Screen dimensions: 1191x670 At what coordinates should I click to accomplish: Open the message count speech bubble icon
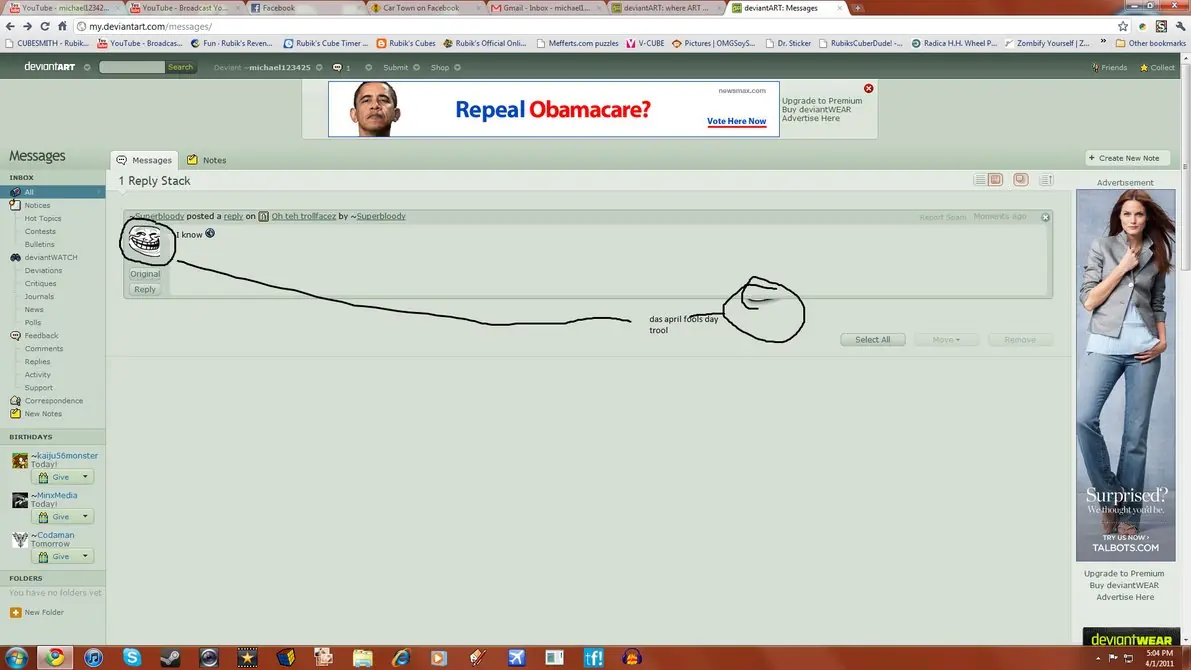tap(337, 68)
